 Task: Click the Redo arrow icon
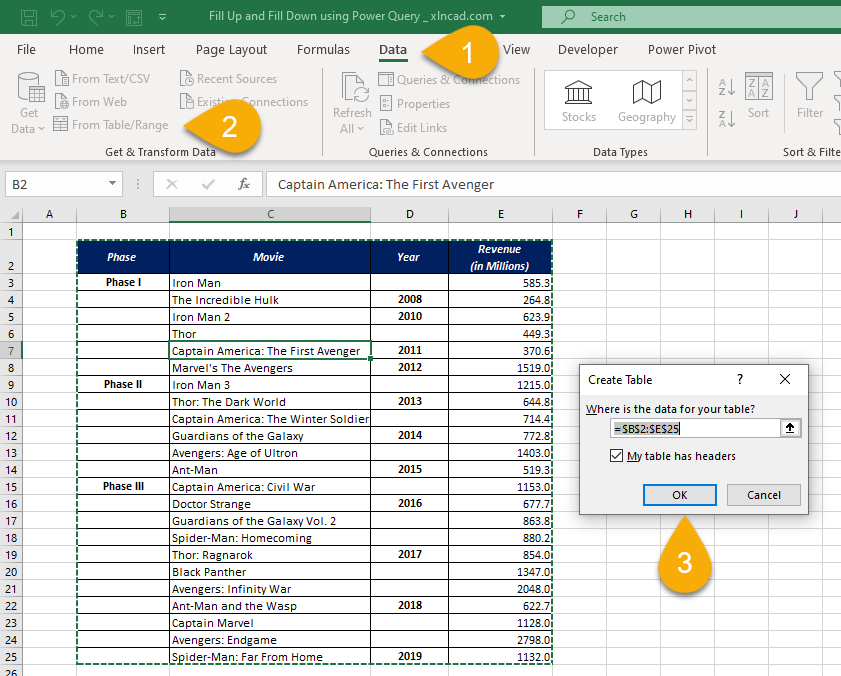(96, 17)
